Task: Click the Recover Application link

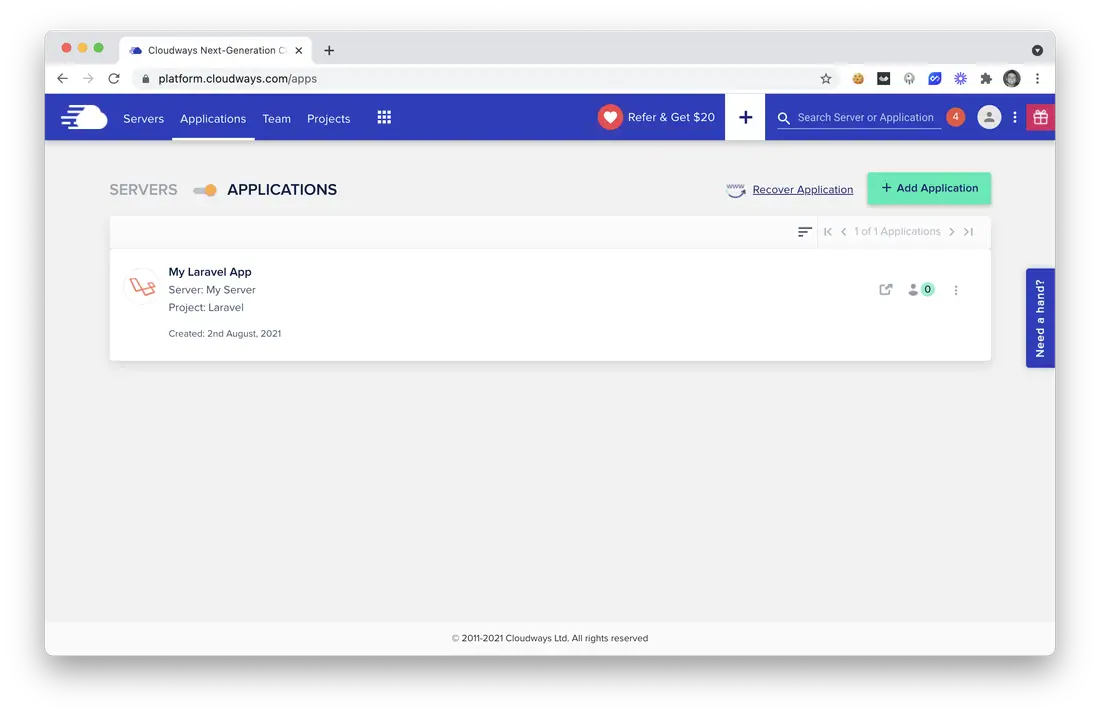Action: point(803,189)
